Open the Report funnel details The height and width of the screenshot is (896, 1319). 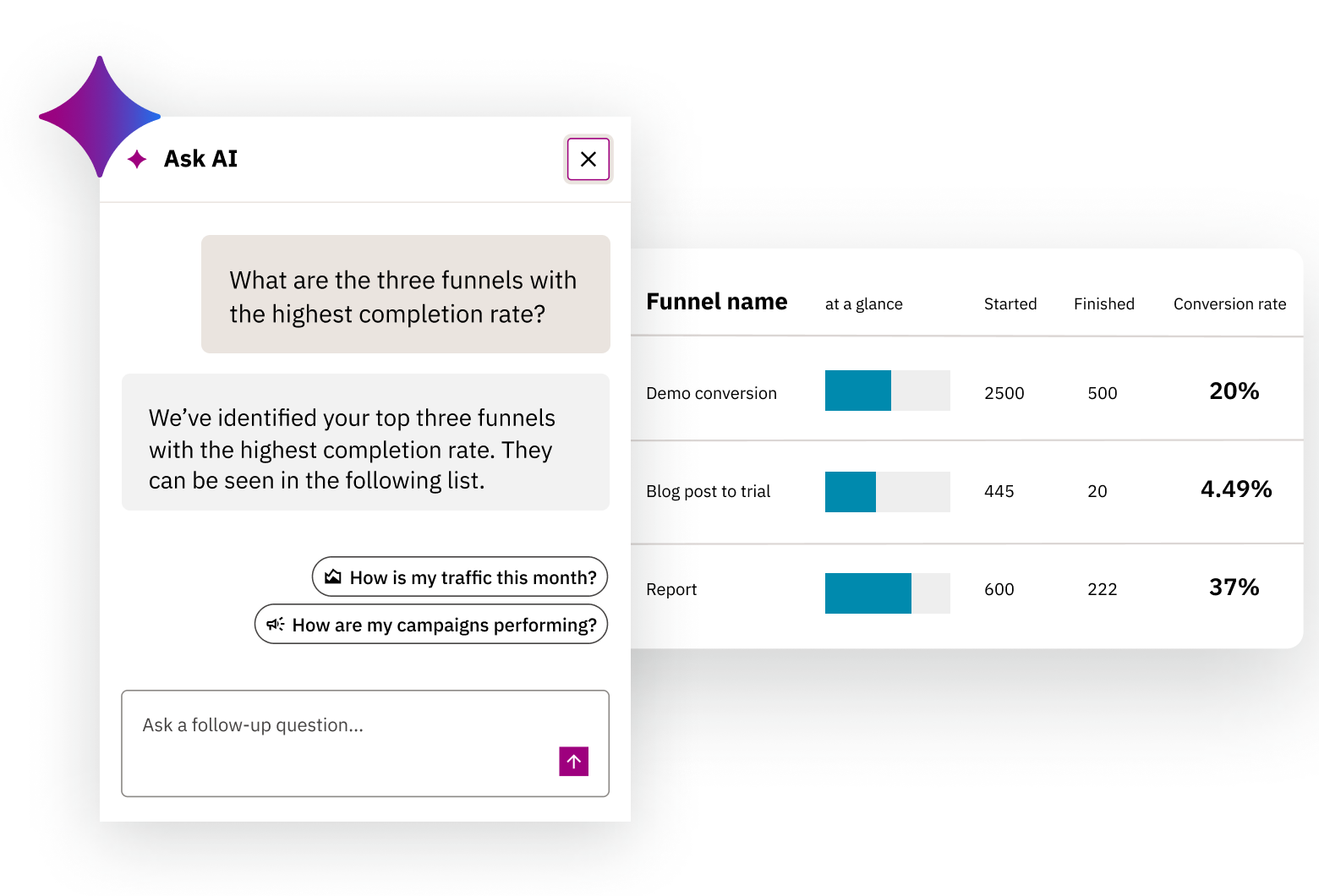tap(670, 589)
